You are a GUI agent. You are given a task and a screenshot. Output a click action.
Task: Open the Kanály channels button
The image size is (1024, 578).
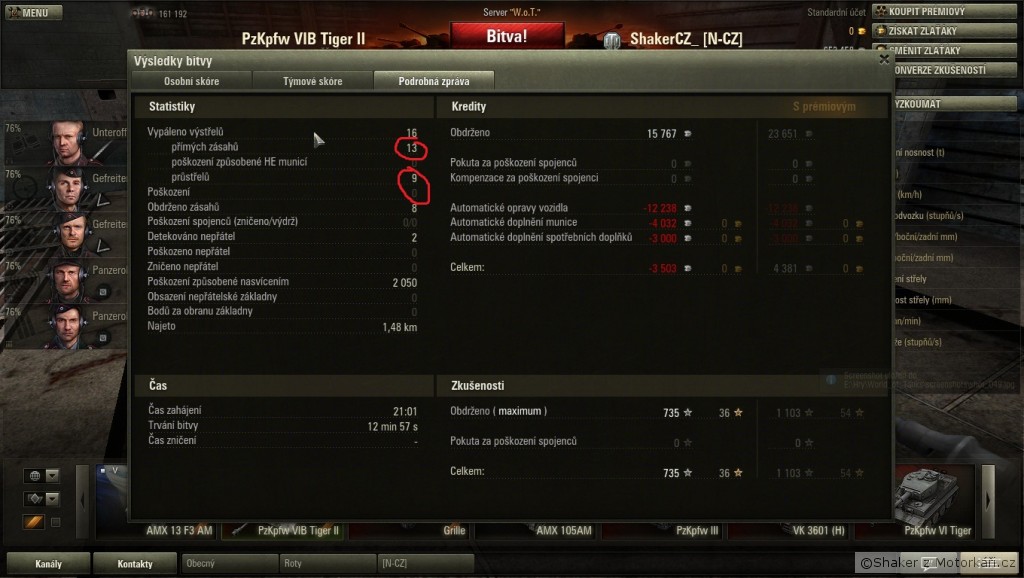coord(48,564)
